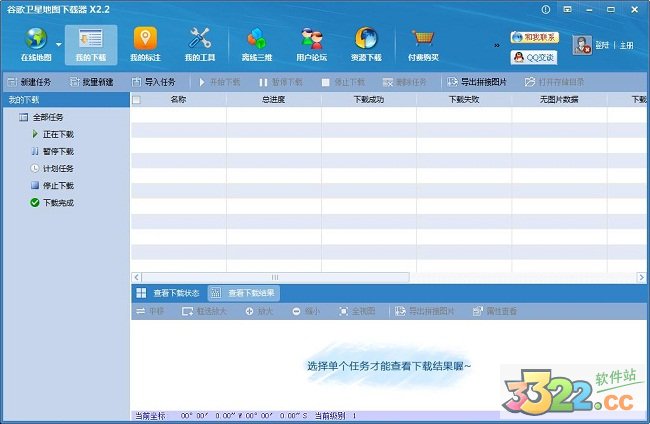The height and width of the screenshot is (424, 650).
Task: Click 删除任务 delete task button
Action: pyautogui.click(x=404, y=82)
